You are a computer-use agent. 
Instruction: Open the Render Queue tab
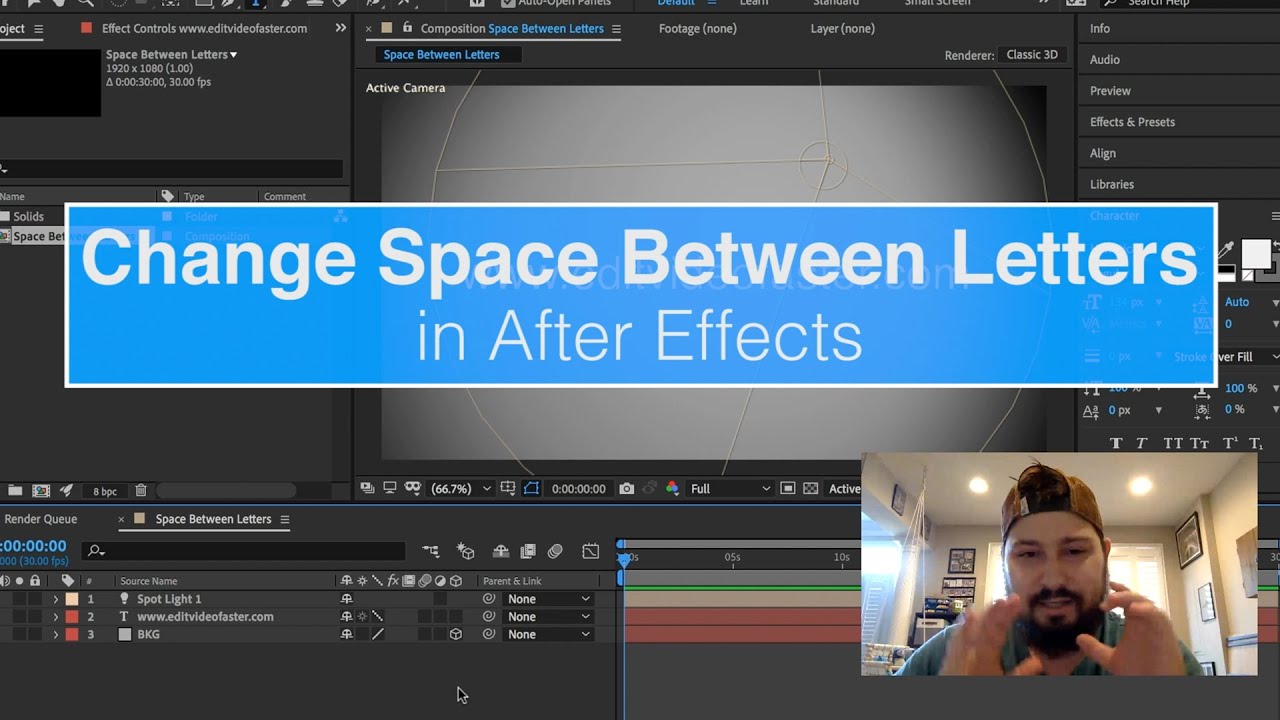[x=40, y=519]
